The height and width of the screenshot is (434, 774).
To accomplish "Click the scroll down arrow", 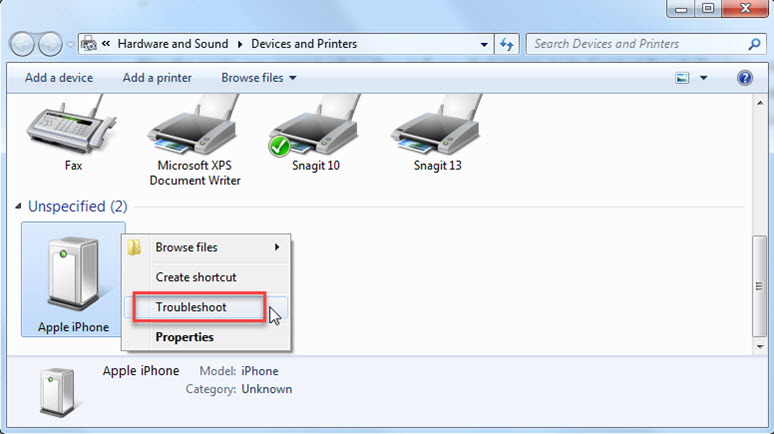I will coord(760,347).
